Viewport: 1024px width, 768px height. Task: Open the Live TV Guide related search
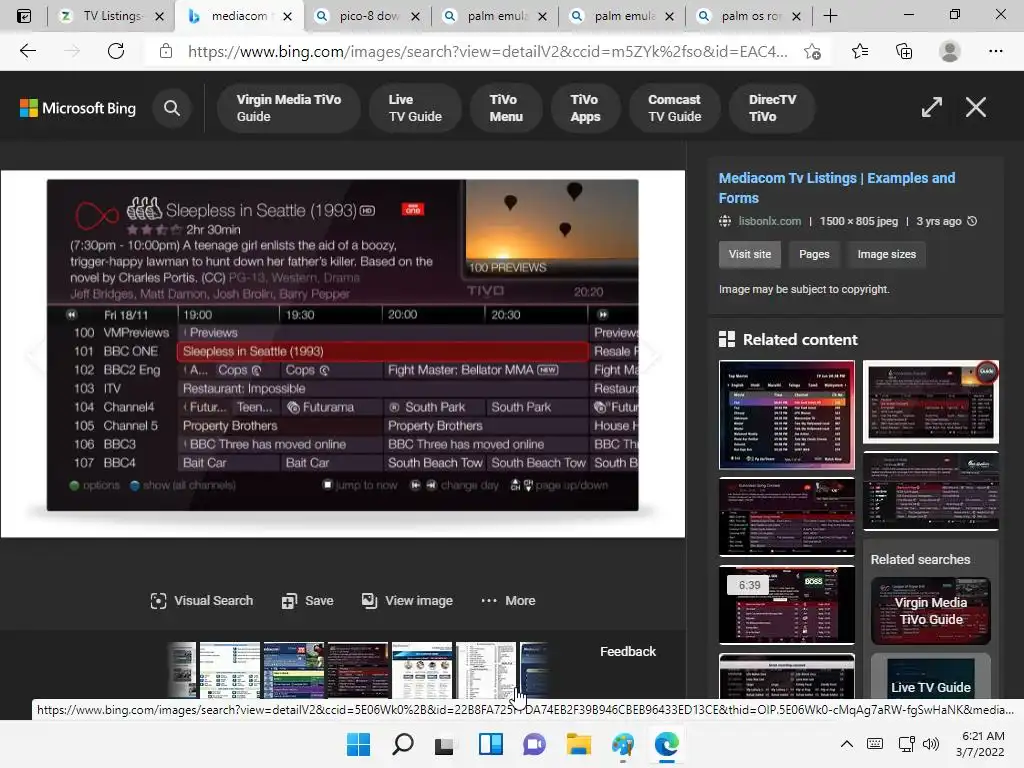[x=931, y=679]
